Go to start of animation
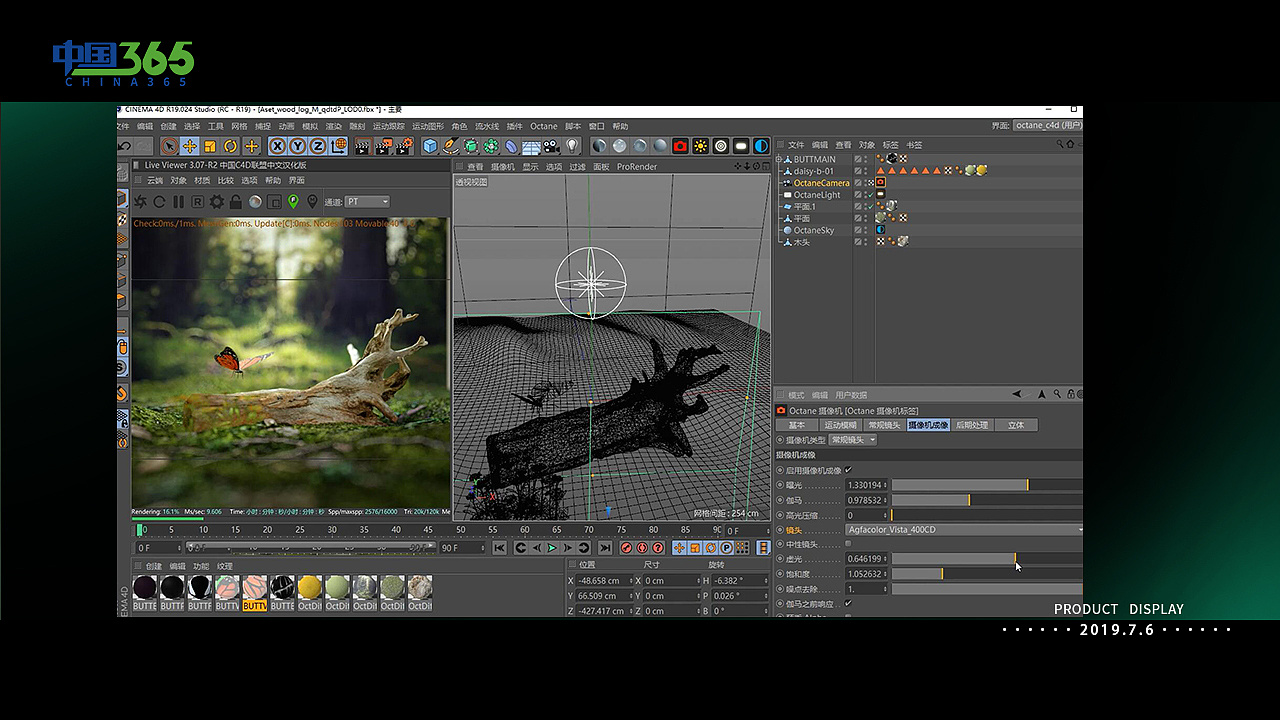 pyautogui.click(x=500, y=548)
